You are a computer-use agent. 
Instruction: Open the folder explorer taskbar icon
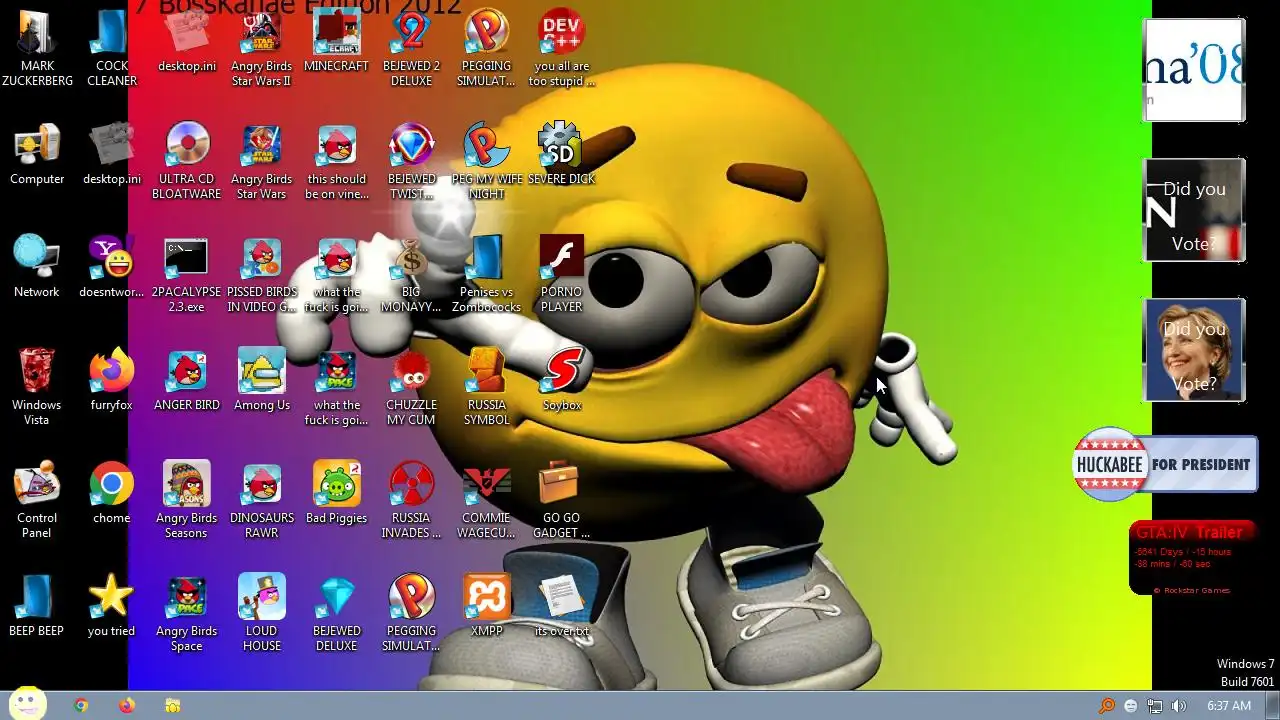point(172,705)
